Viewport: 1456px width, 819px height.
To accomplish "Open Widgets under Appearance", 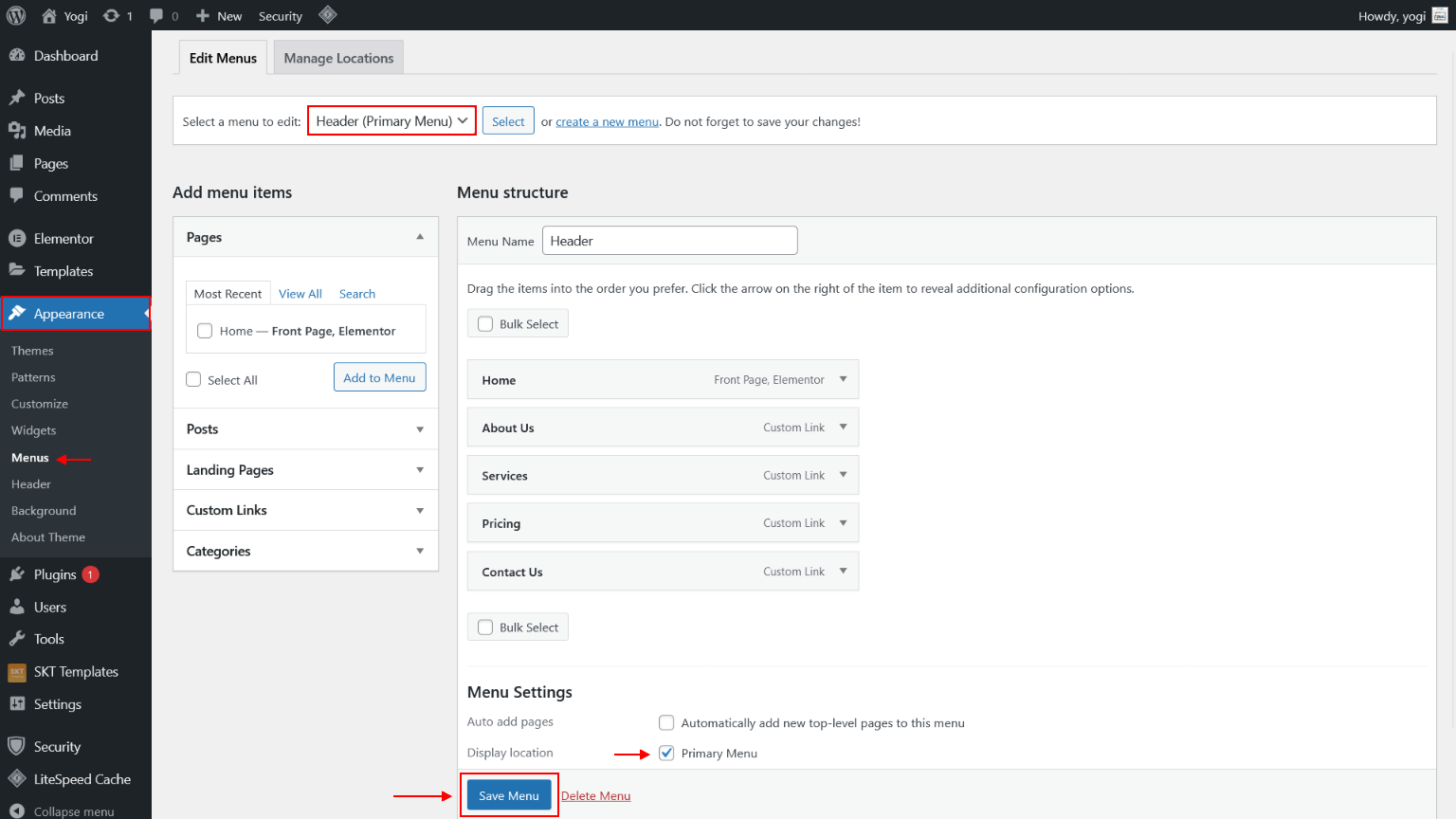I will pyautogui.click(x=34, y=430).
